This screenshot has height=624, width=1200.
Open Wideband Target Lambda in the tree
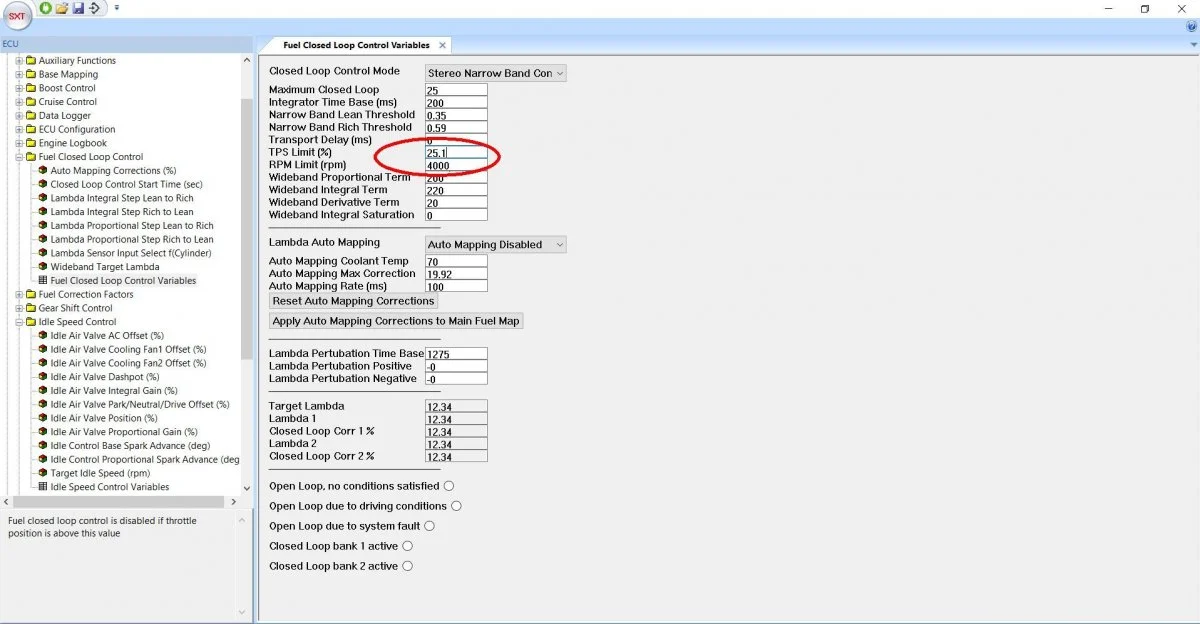coord(104,267)
